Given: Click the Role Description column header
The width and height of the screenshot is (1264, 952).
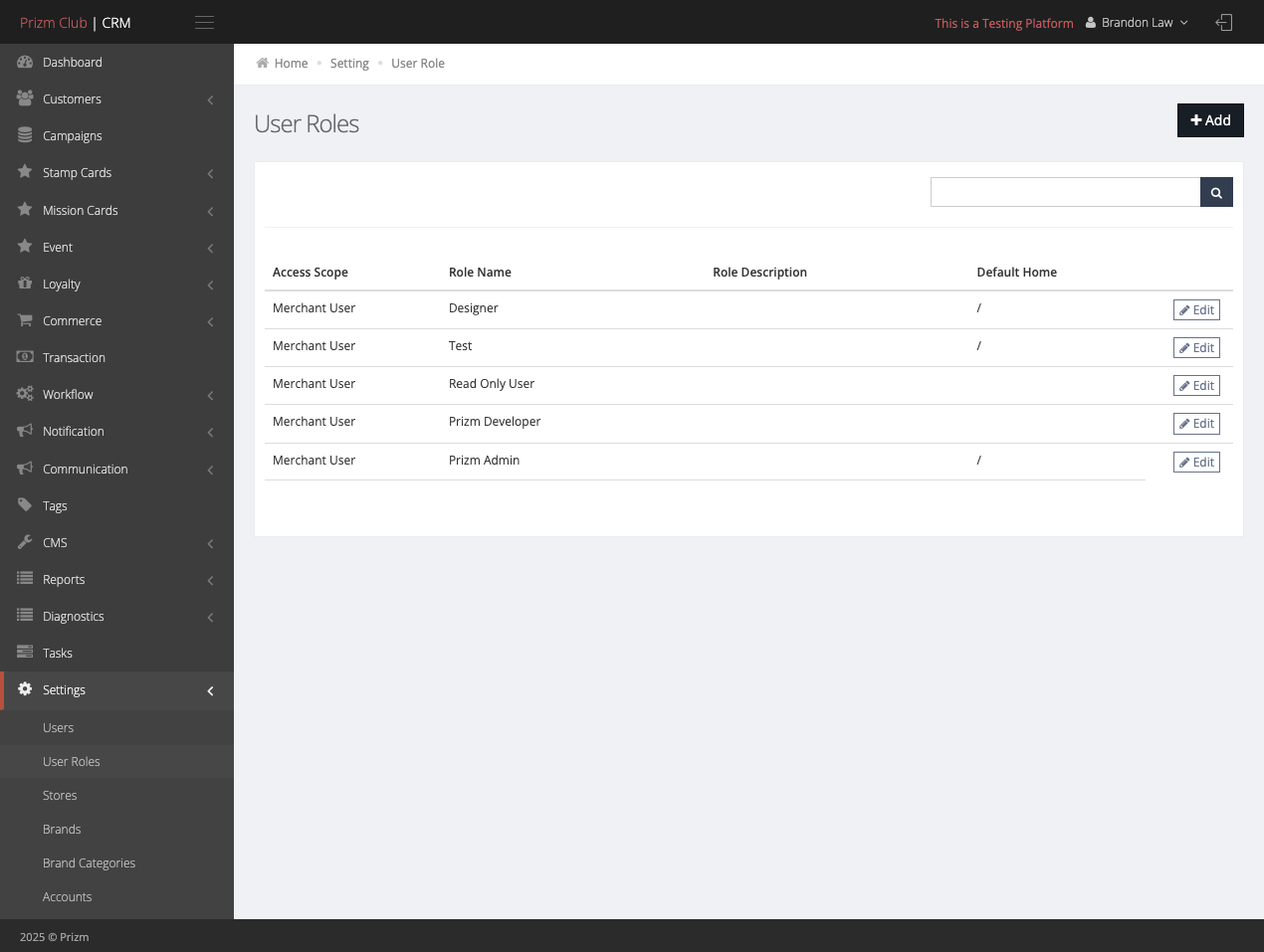Looking at the screenshot, I should (759, 272).
